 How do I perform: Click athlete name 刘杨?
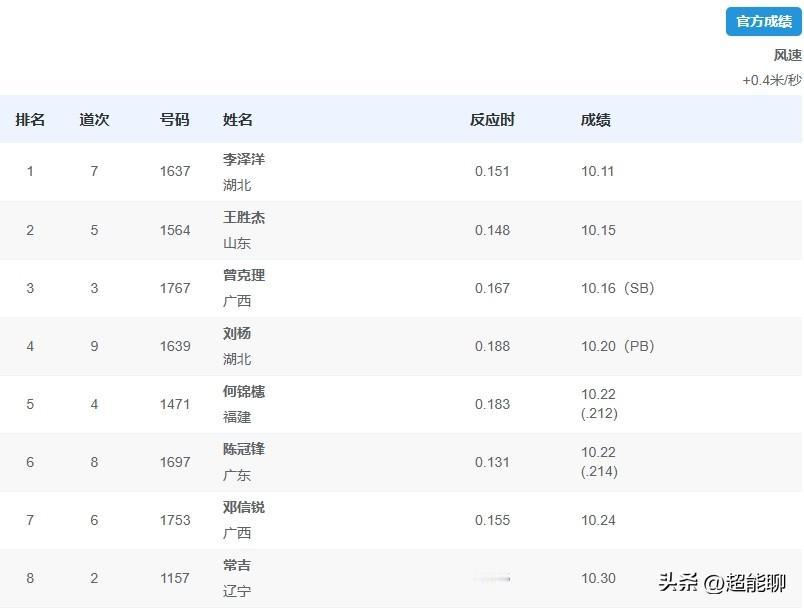tap(237, 333)
